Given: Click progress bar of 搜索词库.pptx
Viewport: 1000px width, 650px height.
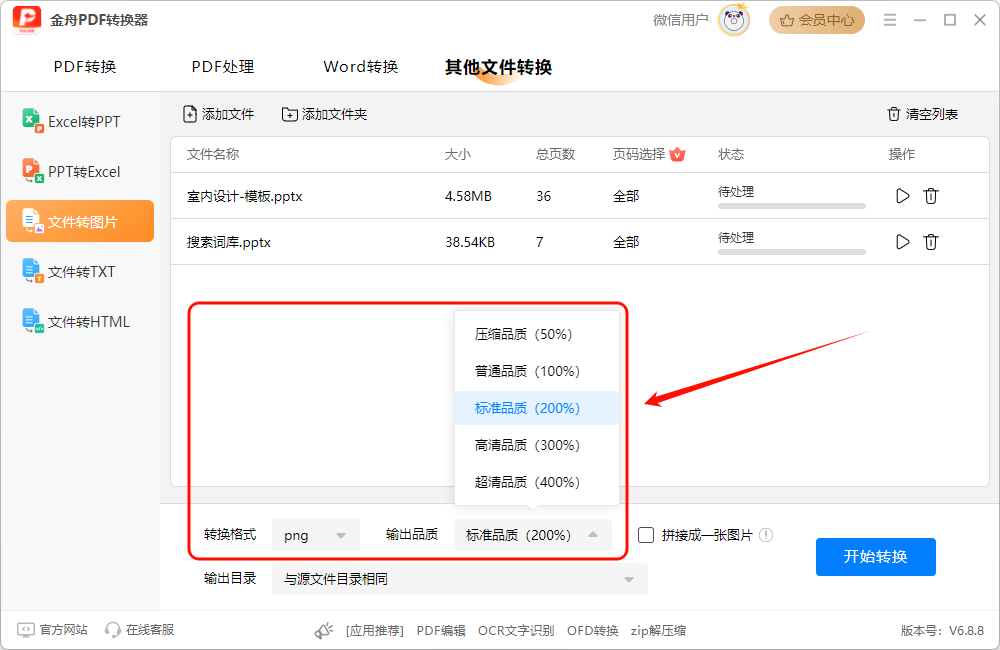Looking at the screenshot, I should click(791, 252).
